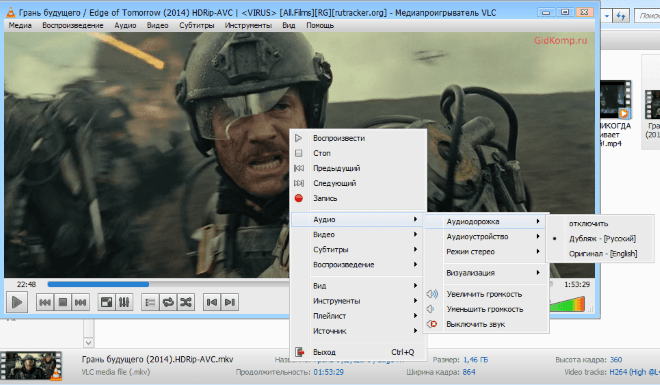Select Воспроизвести in context menu
Viewport: 660px width, 385px height.
(359, 138)
